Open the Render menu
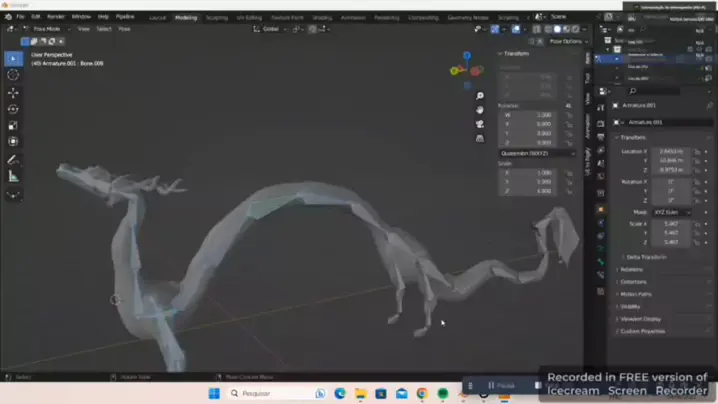This screenshot has width=718, height=404. (x=56, y=16)
